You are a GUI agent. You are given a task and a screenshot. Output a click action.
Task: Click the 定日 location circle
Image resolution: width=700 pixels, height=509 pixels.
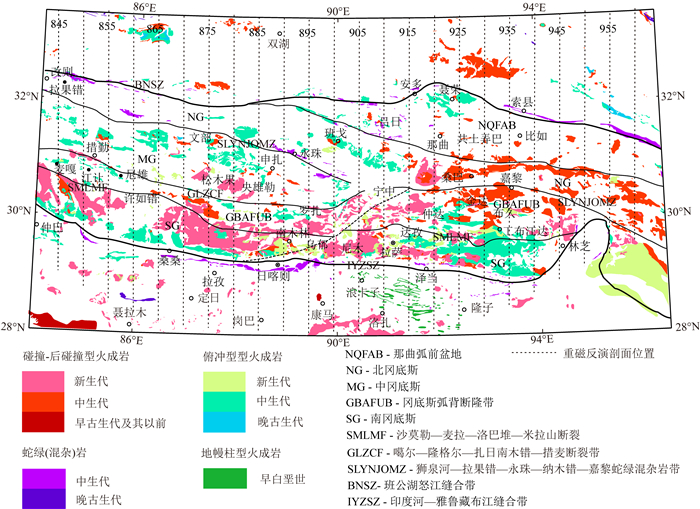point(191,298)
